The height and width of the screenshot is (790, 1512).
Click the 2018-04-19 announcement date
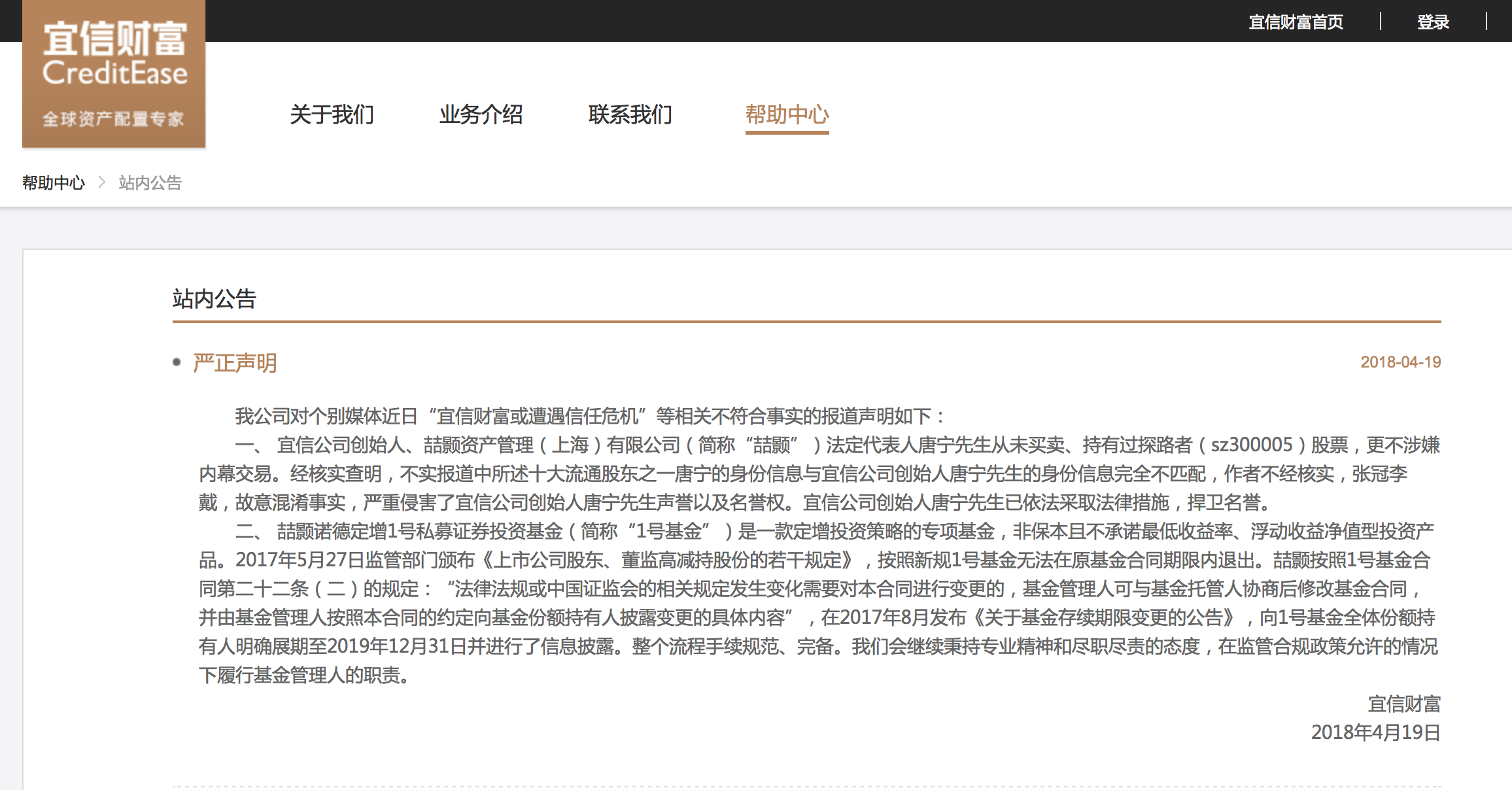click(1400, 362)
